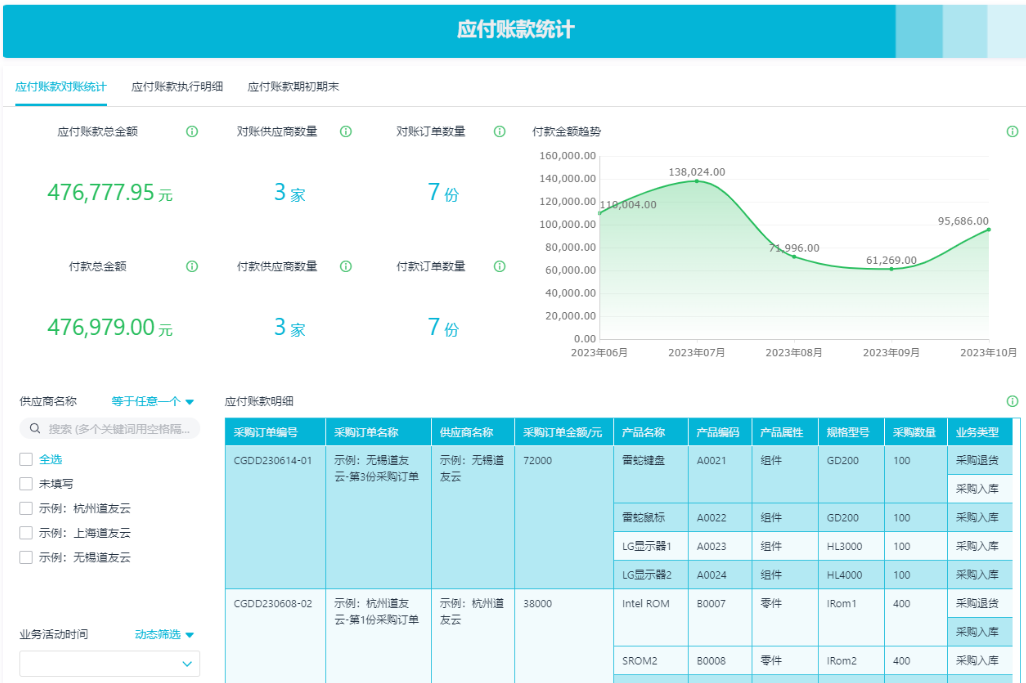The height and width of the screenshot is (683, 1026).
Task: Click info icon beside 应付账款总金额
Action: click(x=192, y=131)
